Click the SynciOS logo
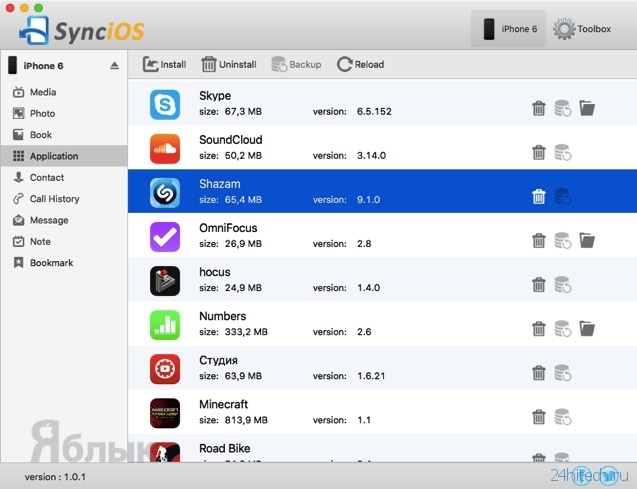This screenshot has width=637, height=489. (82, 30)
